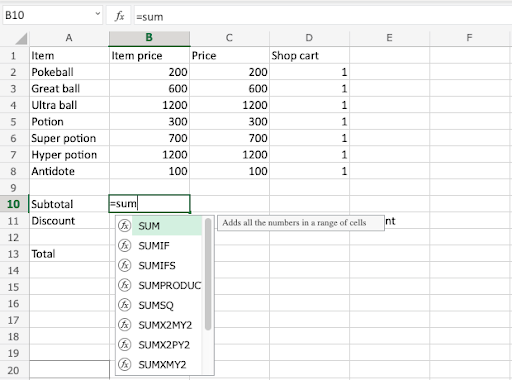Click the fx icon beside SUMIFS
The image size is (512, 380).
(x=124, y=265)
